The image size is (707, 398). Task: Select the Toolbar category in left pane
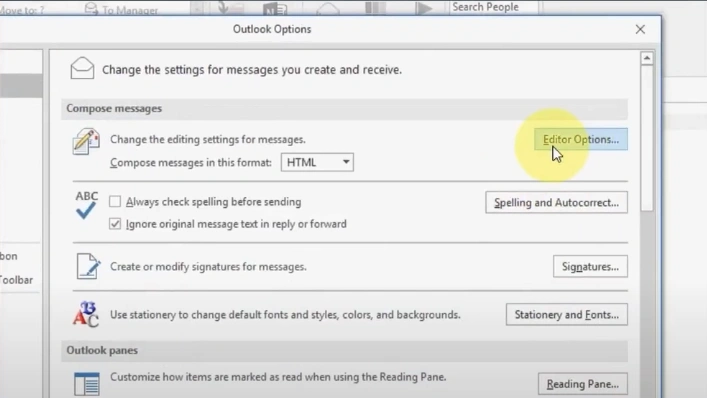16,280
